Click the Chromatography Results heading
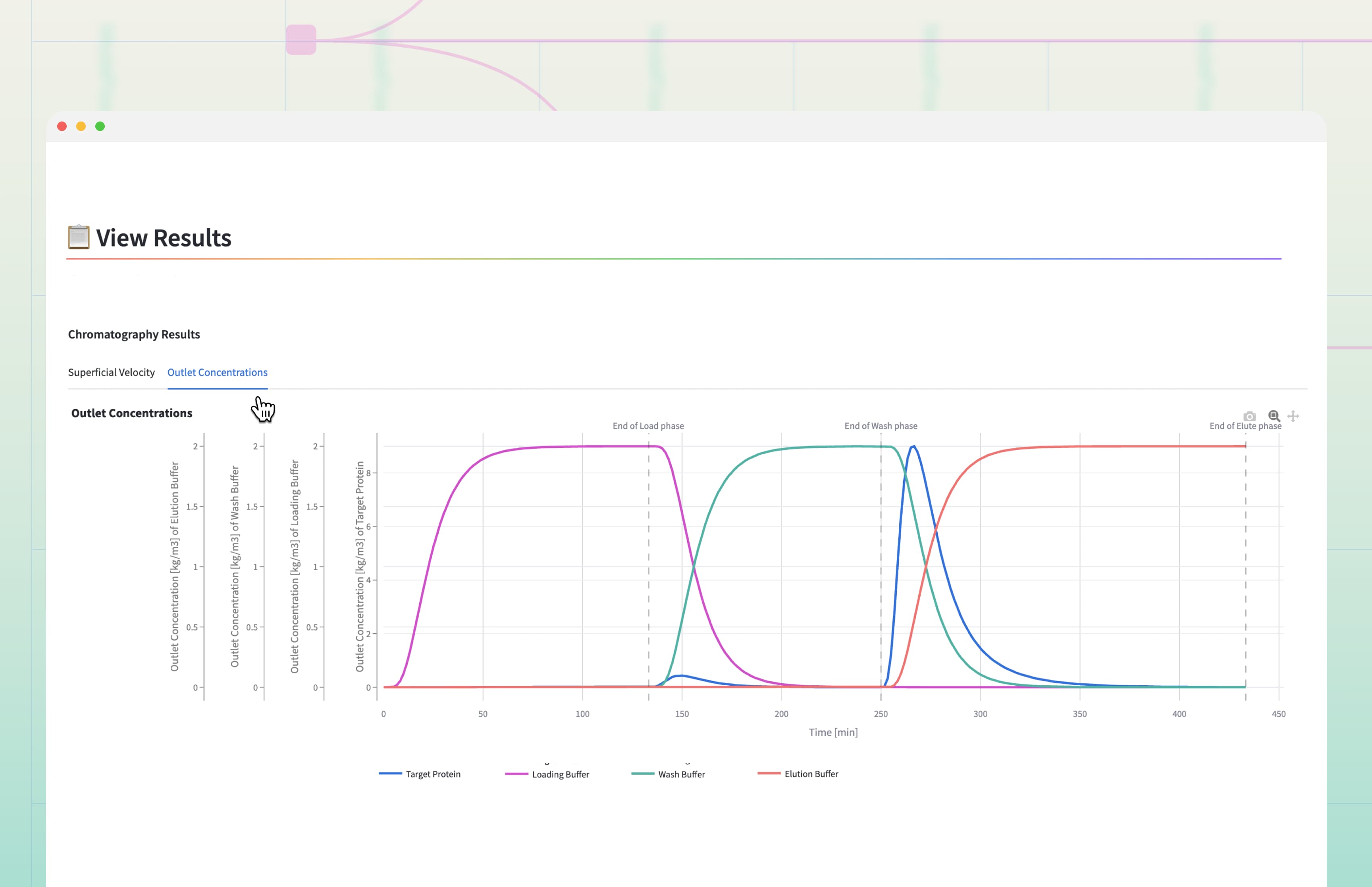The width and height of the screenshot is (1372, 887). [x=133, y=334]
